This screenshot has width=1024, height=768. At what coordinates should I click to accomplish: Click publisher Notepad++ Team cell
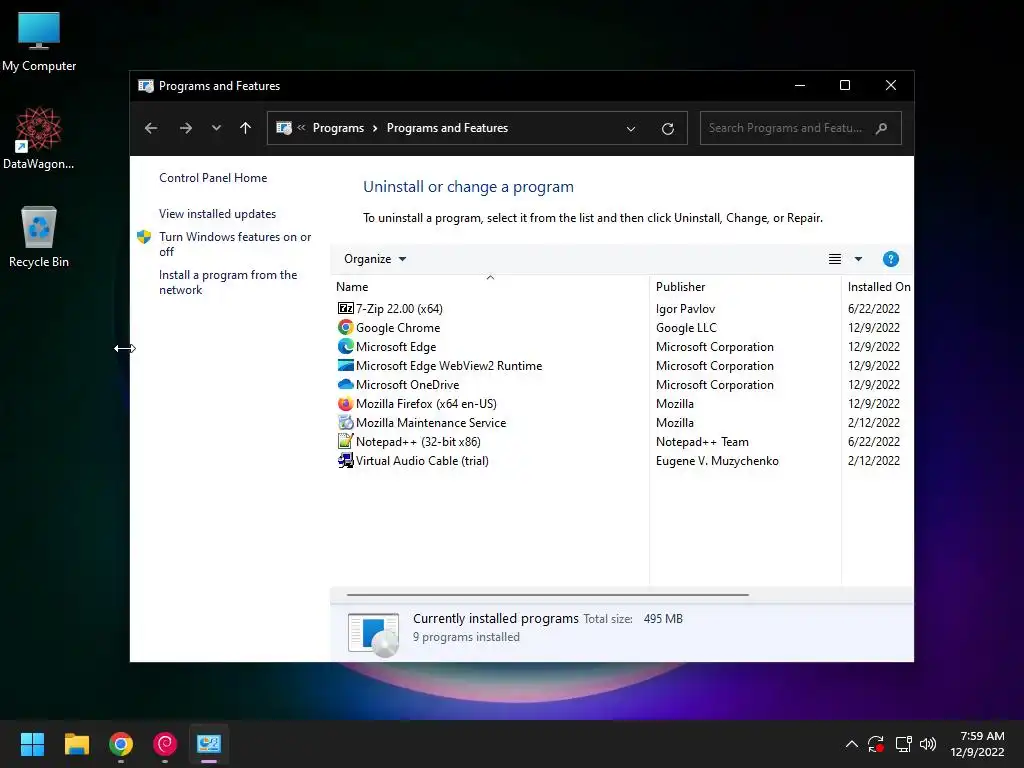click(x=702, y=441)
